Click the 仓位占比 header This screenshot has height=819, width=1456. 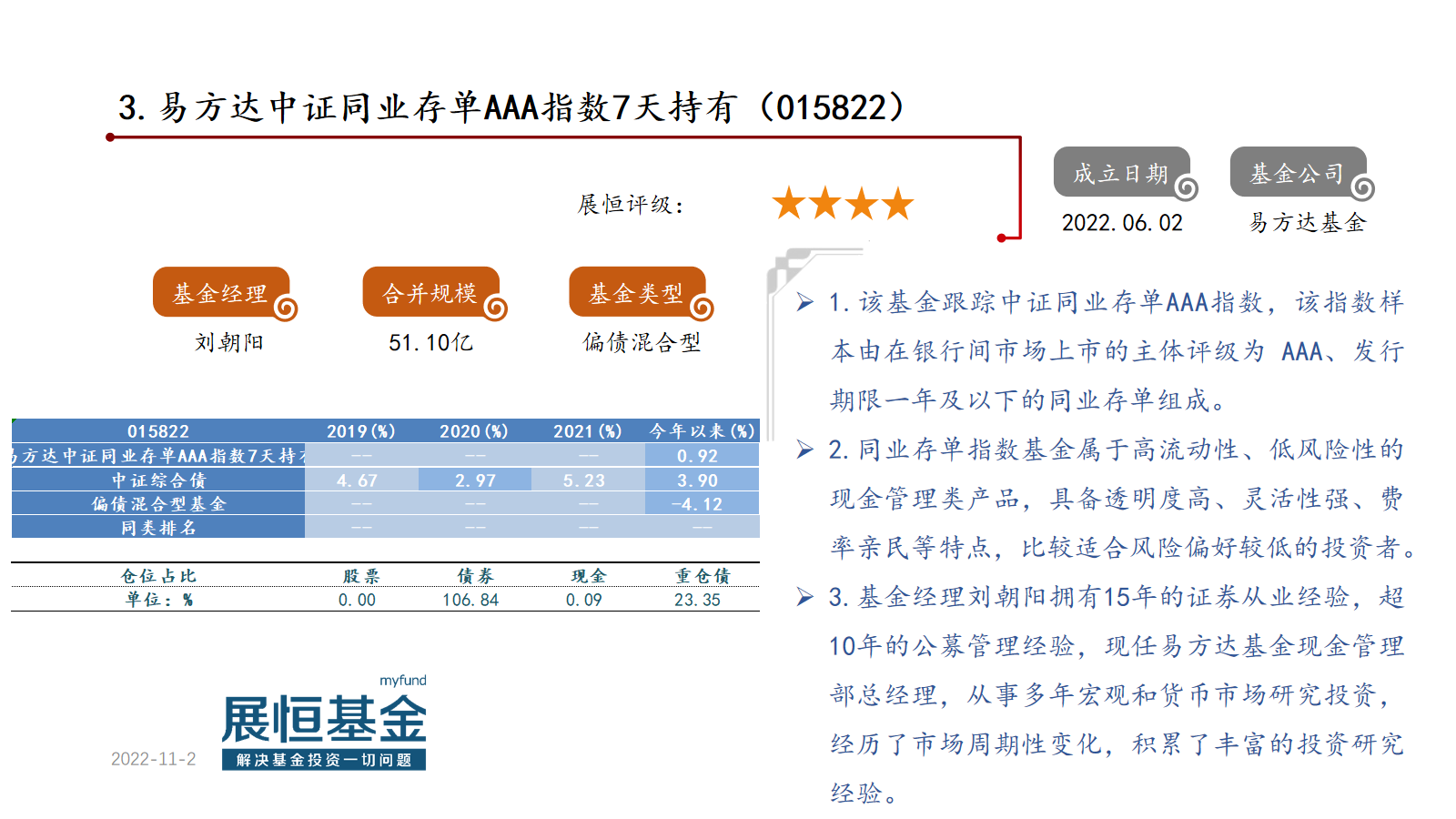tap(158, 575)
